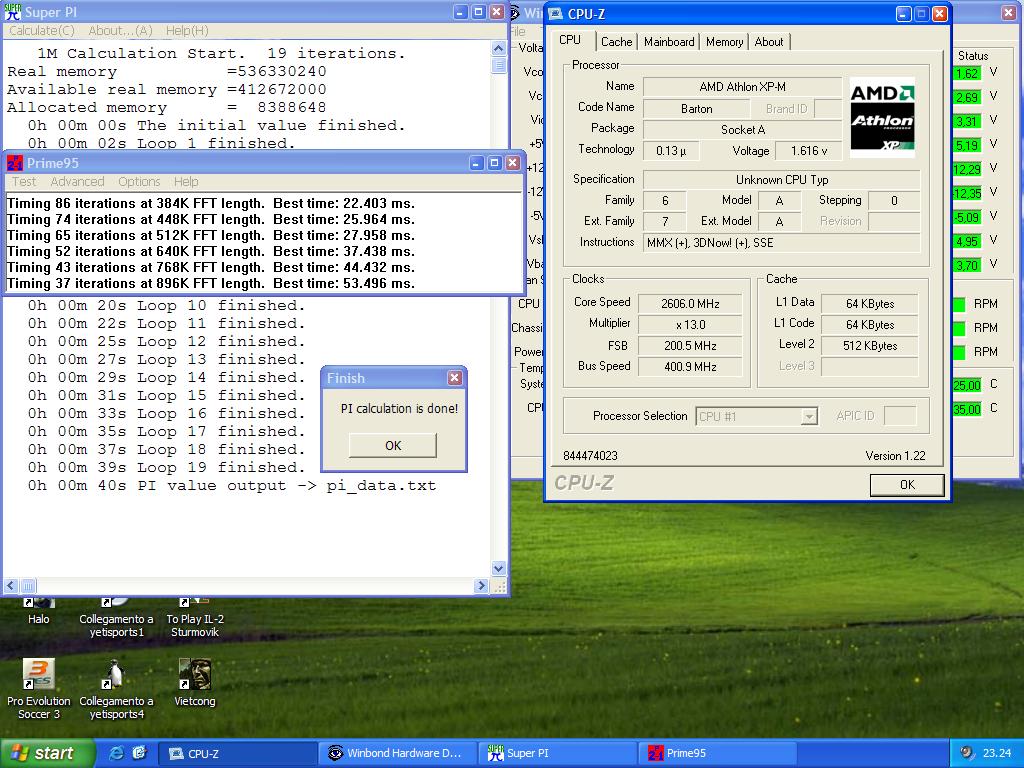
Task: Click the CPU-Z title bar icon
Action: pyautogui.click(x=556, y=14)
